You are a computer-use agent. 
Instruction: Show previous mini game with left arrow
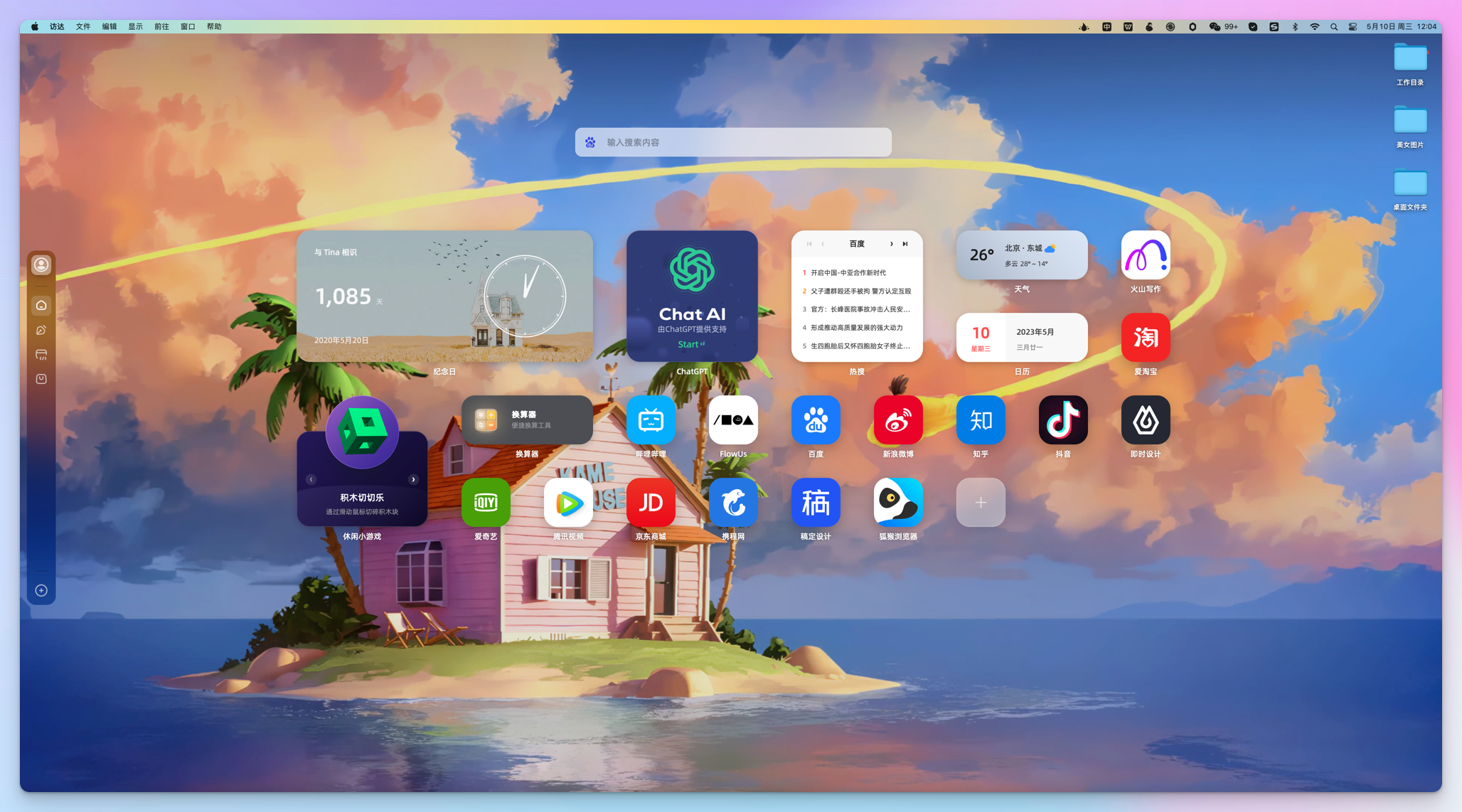click(x=311, y=479)
